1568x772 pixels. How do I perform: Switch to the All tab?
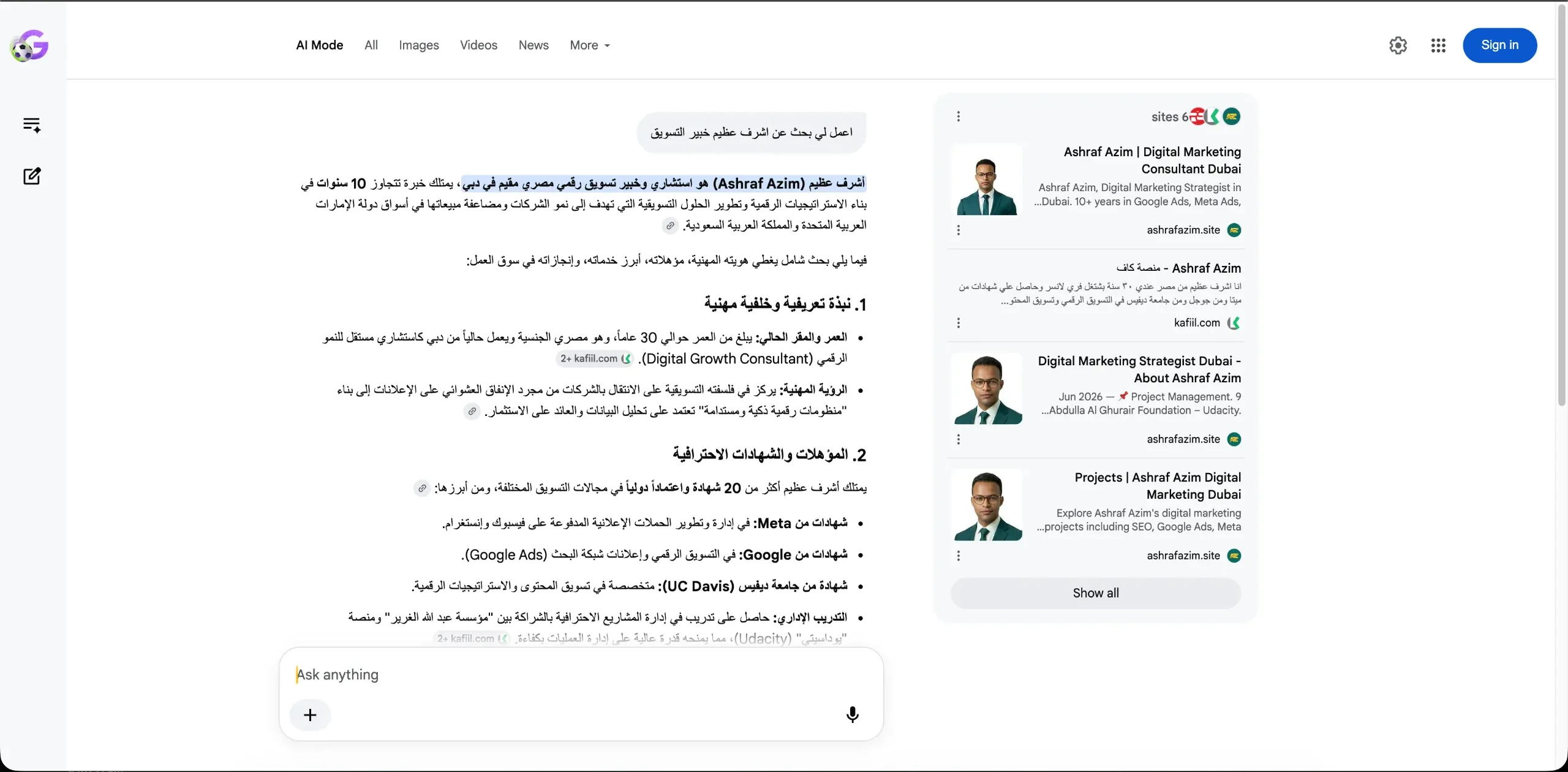tap(371, 45)
